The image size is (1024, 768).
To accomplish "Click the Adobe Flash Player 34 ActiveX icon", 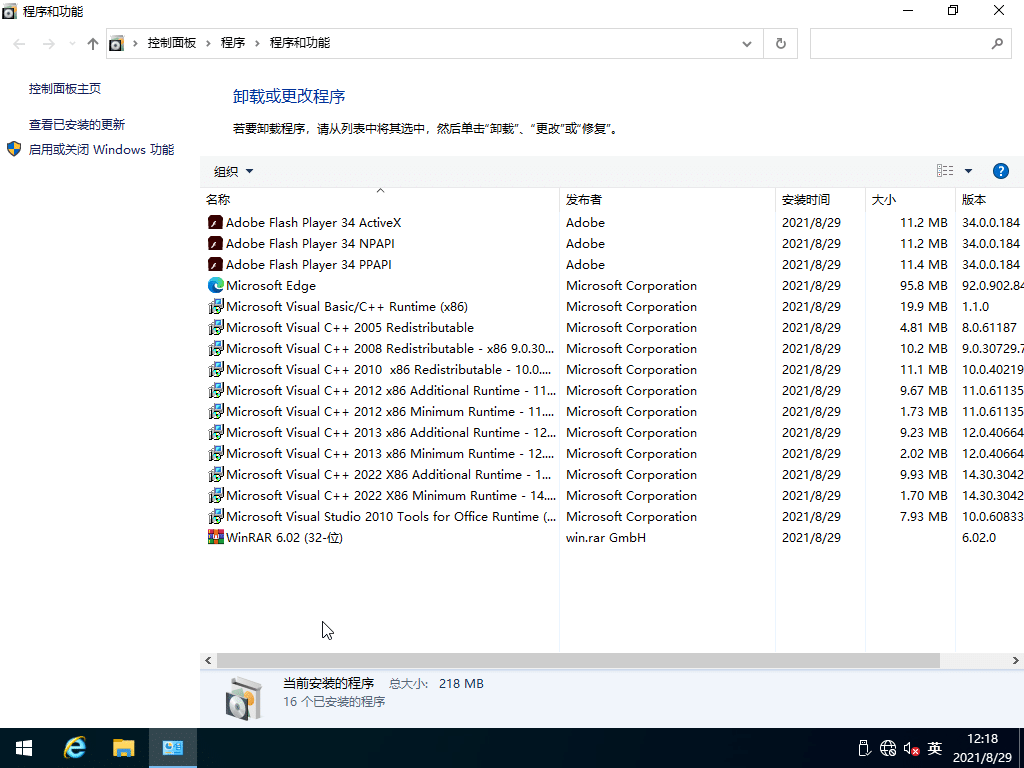I will click(215, 222).
